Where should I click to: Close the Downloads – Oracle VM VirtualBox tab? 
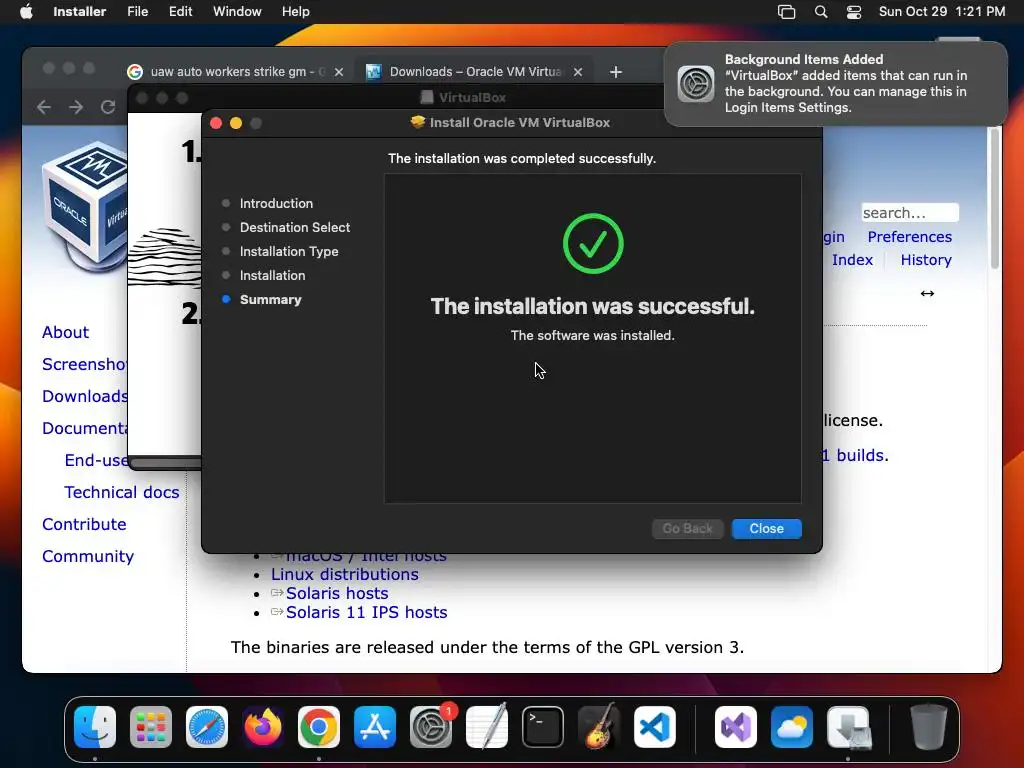[578, 72]
